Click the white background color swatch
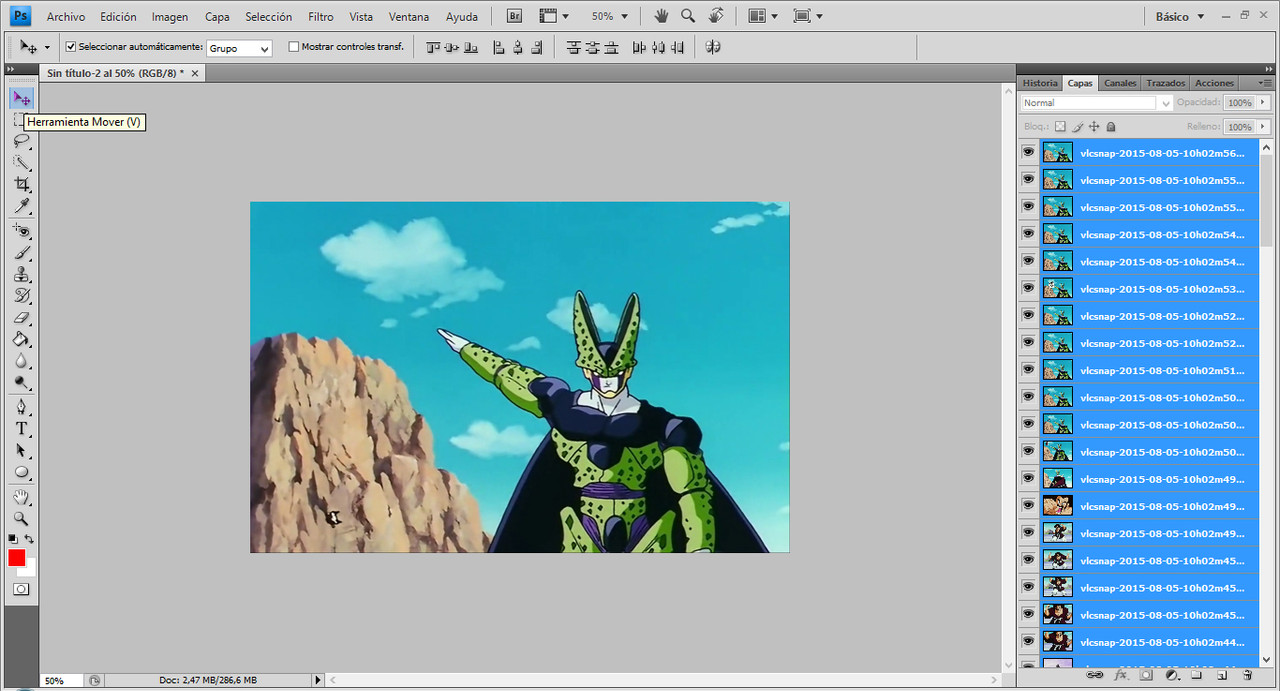This screenshot has width=1280, height=691. coord(29,569)
